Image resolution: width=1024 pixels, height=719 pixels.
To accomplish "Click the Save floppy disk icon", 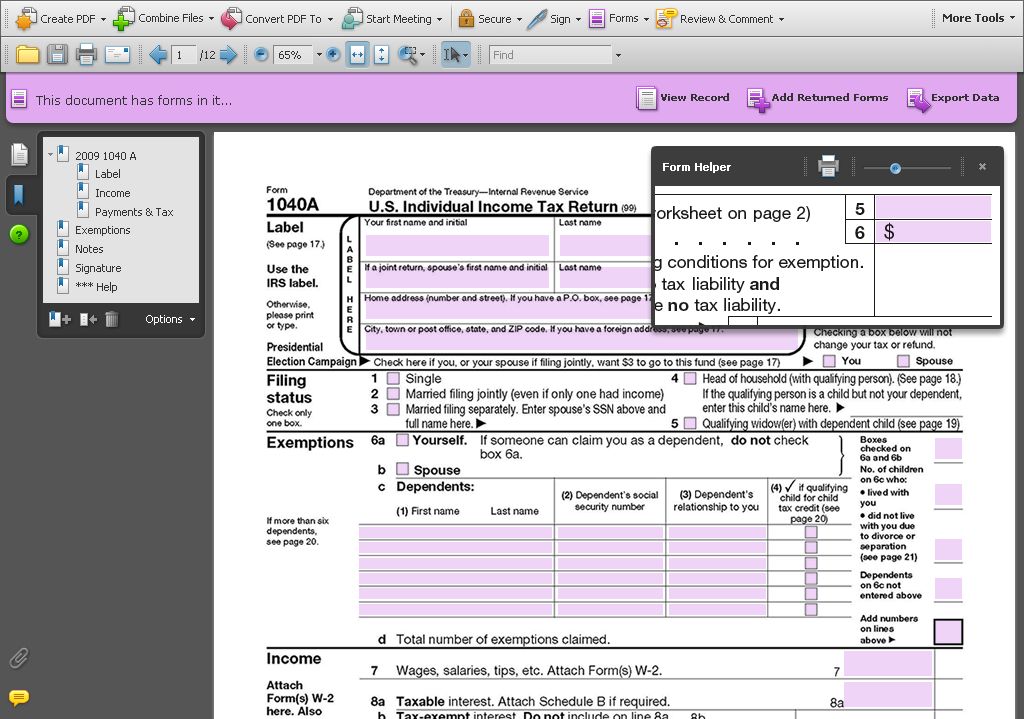I will tap(58, 55).
